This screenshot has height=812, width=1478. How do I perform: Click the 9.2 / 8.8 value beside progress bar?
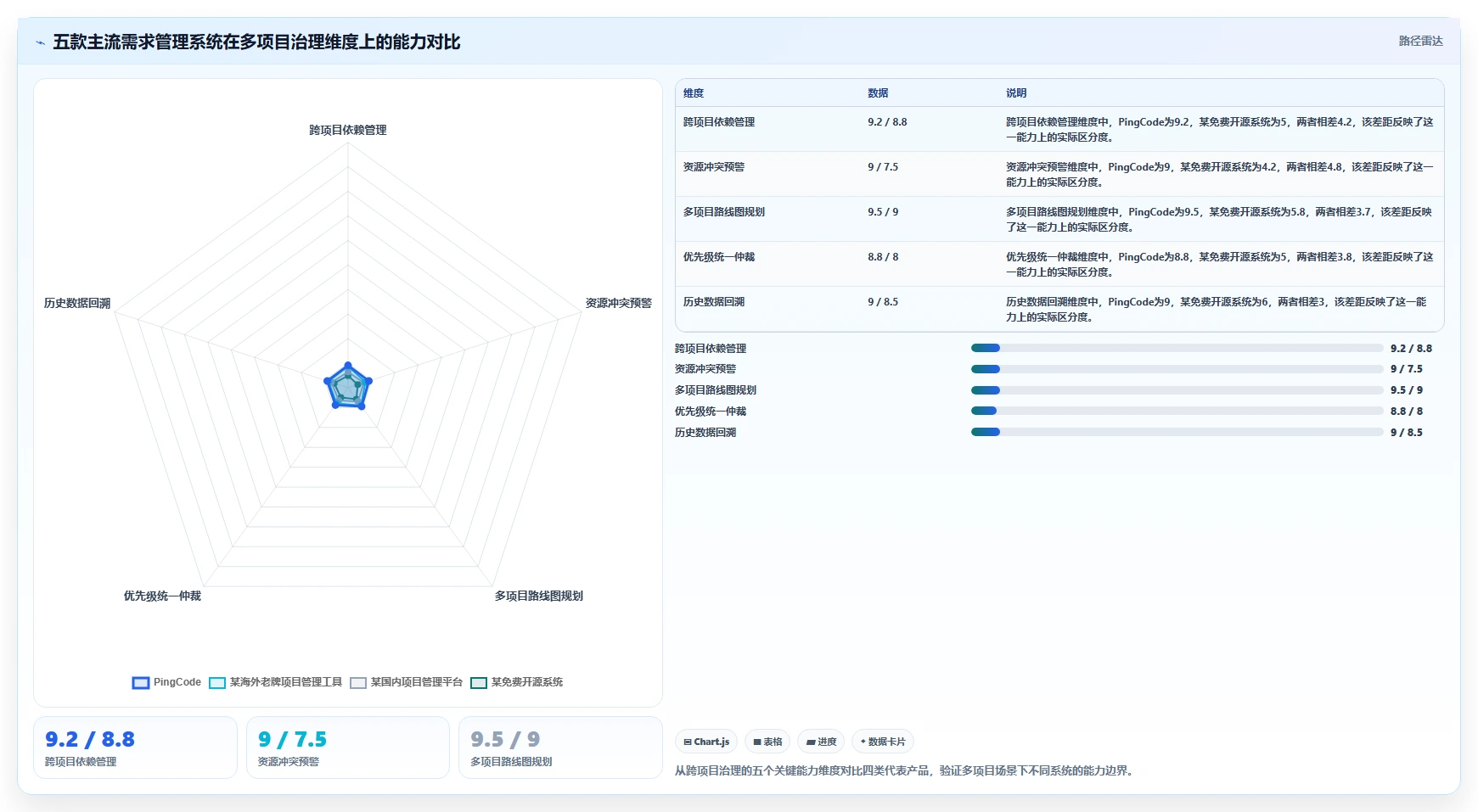pos(1411,348)
